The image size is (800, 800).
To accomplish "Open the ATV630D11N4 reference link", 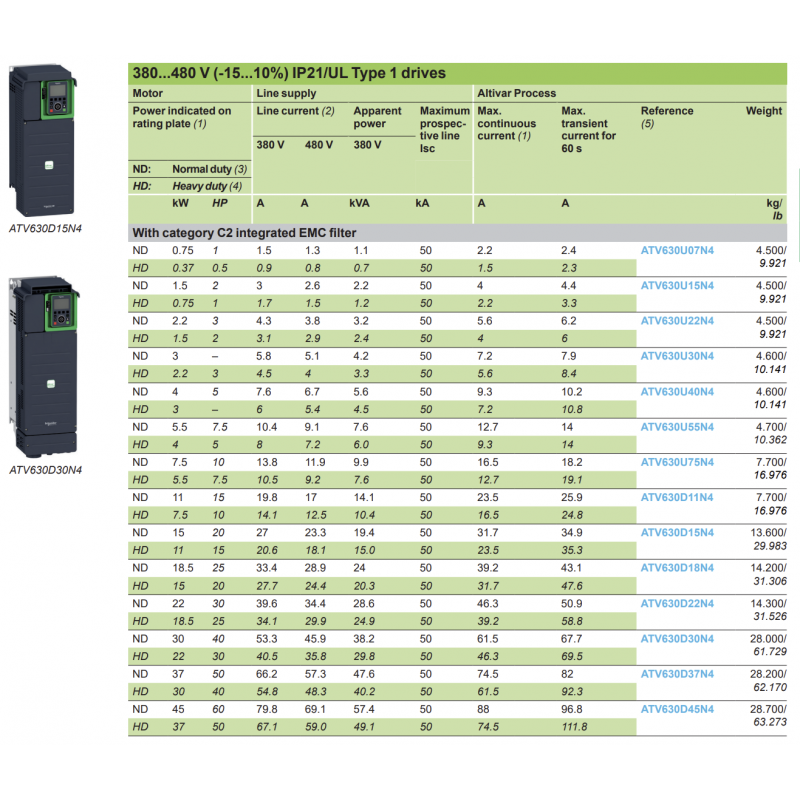I will click(677, 497).
